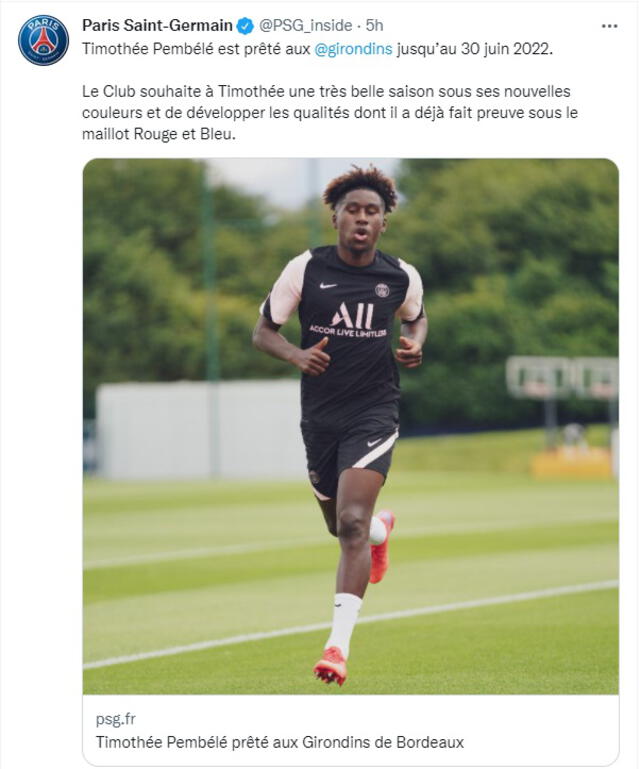640x769 pixels.
Task: Follow the @girondins mention link
Action: point(353,49)
